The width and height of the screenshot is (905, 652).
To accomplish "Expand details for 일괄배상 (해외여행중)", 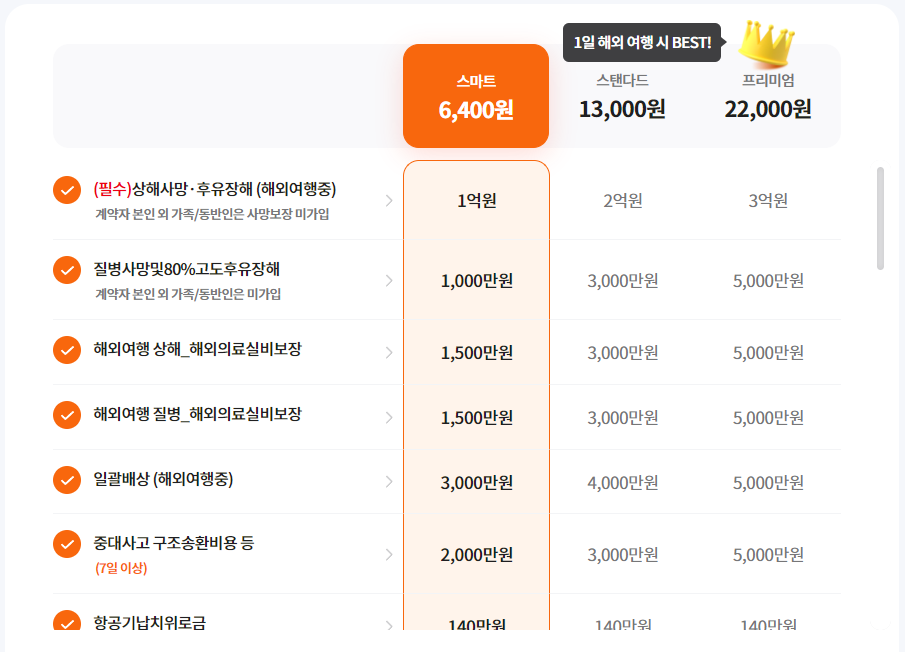I will tap(390, 482).
